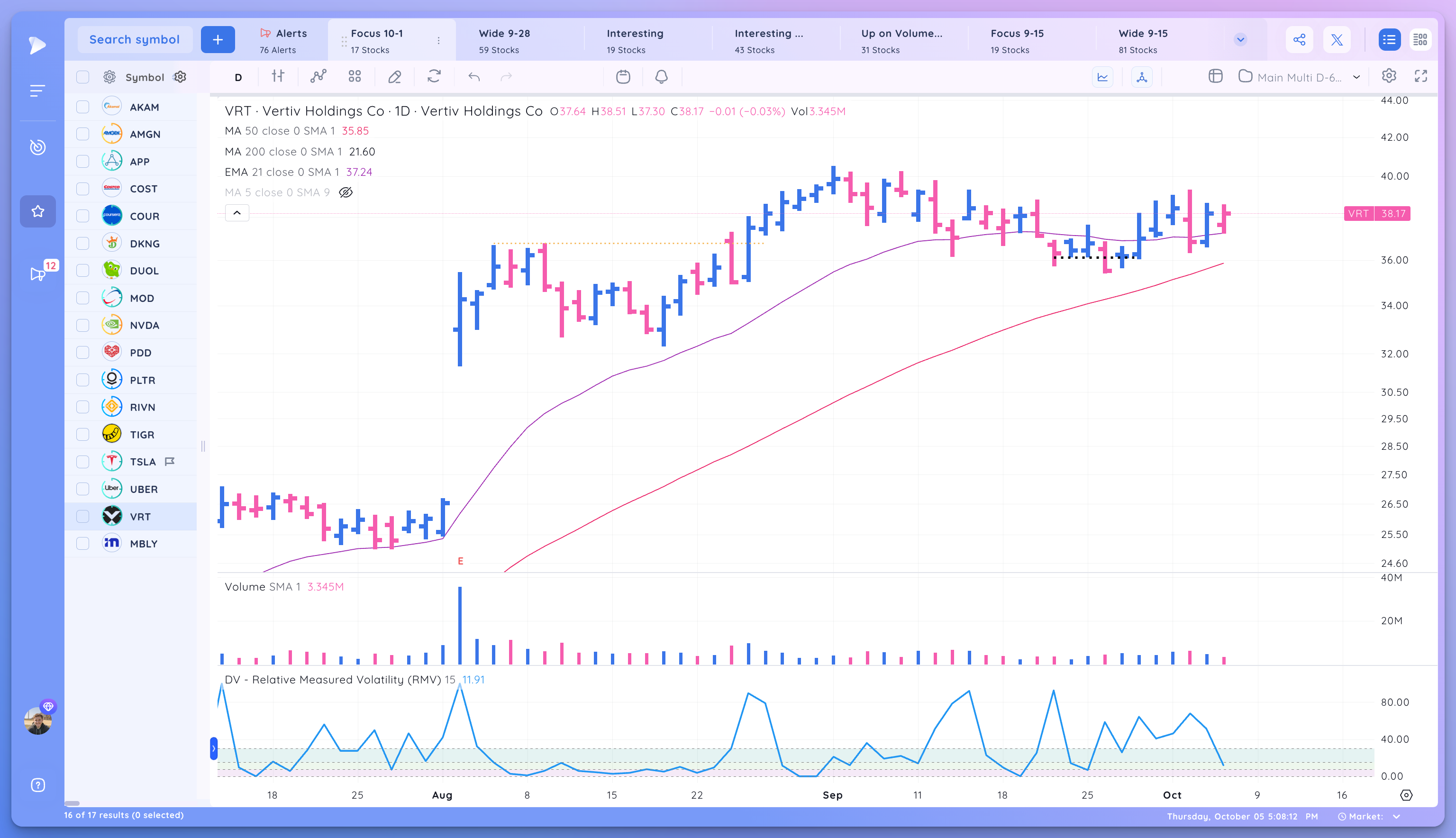Click the X Twitter share button
This screenshot has height=838, width=1456.
1337,40
